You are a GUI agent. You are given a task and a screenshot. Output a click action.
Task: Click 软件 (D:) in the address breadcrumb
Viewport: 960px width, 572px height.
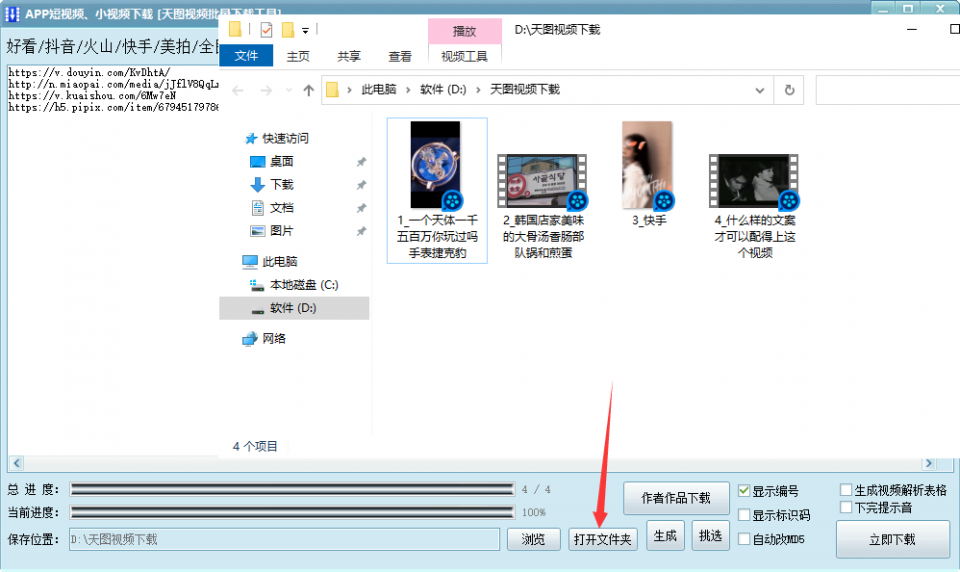tap(443, 90)
